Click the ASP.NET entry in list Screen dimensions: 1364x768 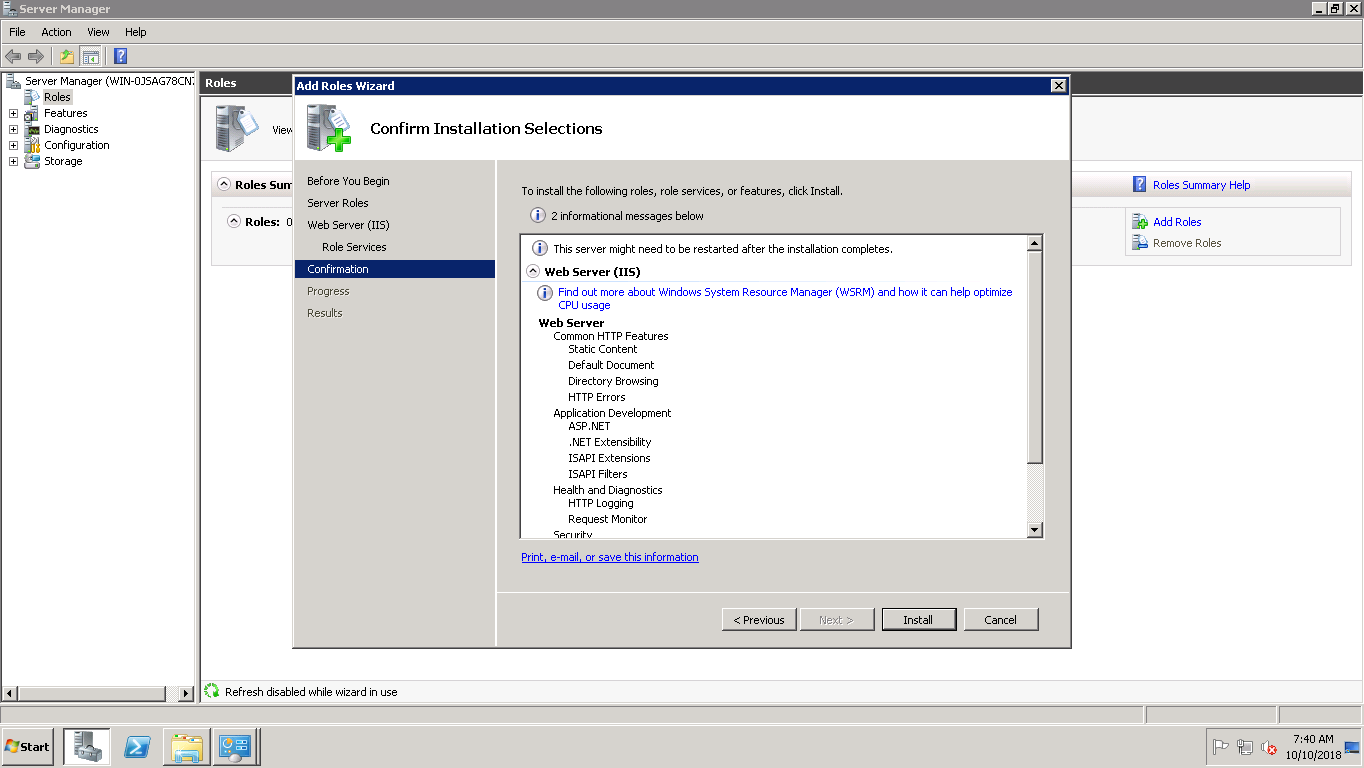click(x=589, y=426)
